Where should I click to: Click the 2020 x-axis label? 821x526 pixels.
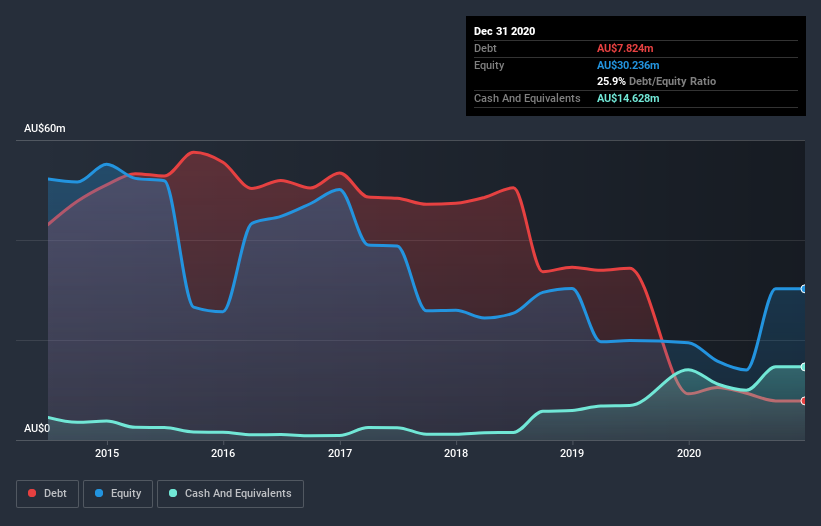pyautogui.click(x=689, y=453)
